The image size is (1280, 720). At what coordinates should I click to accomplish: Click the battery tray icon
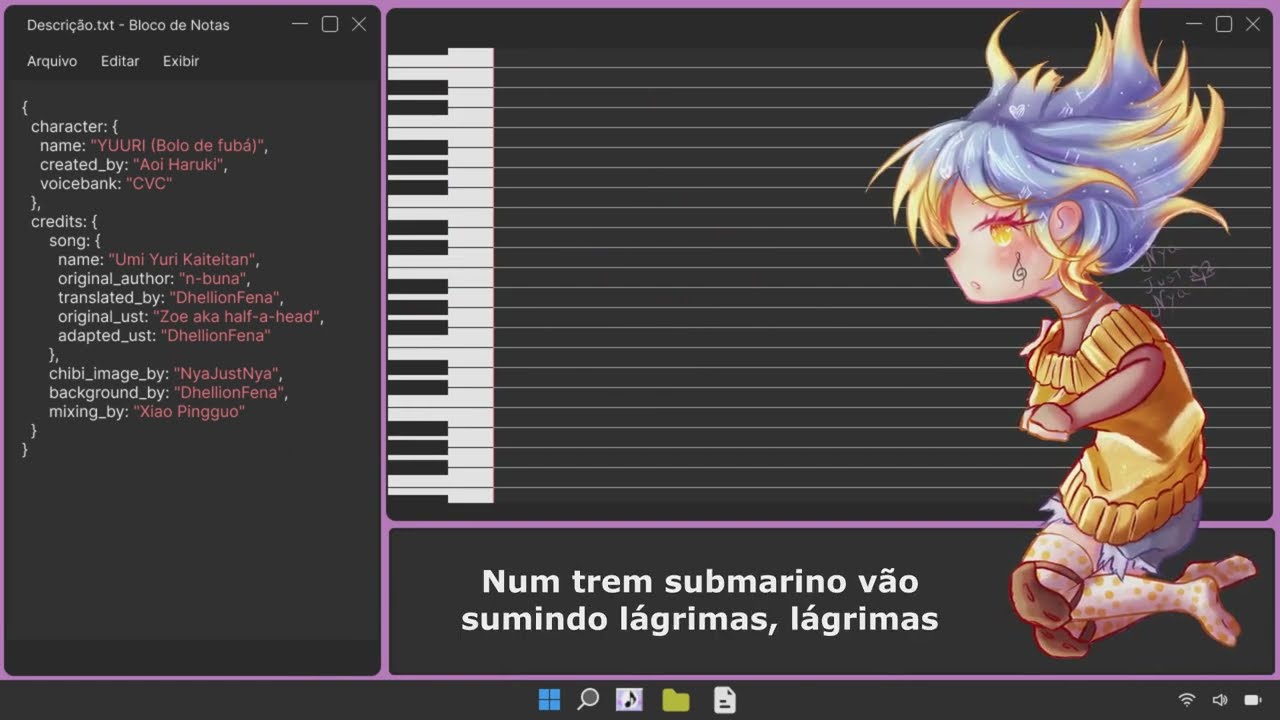(x=1253, y=700)
